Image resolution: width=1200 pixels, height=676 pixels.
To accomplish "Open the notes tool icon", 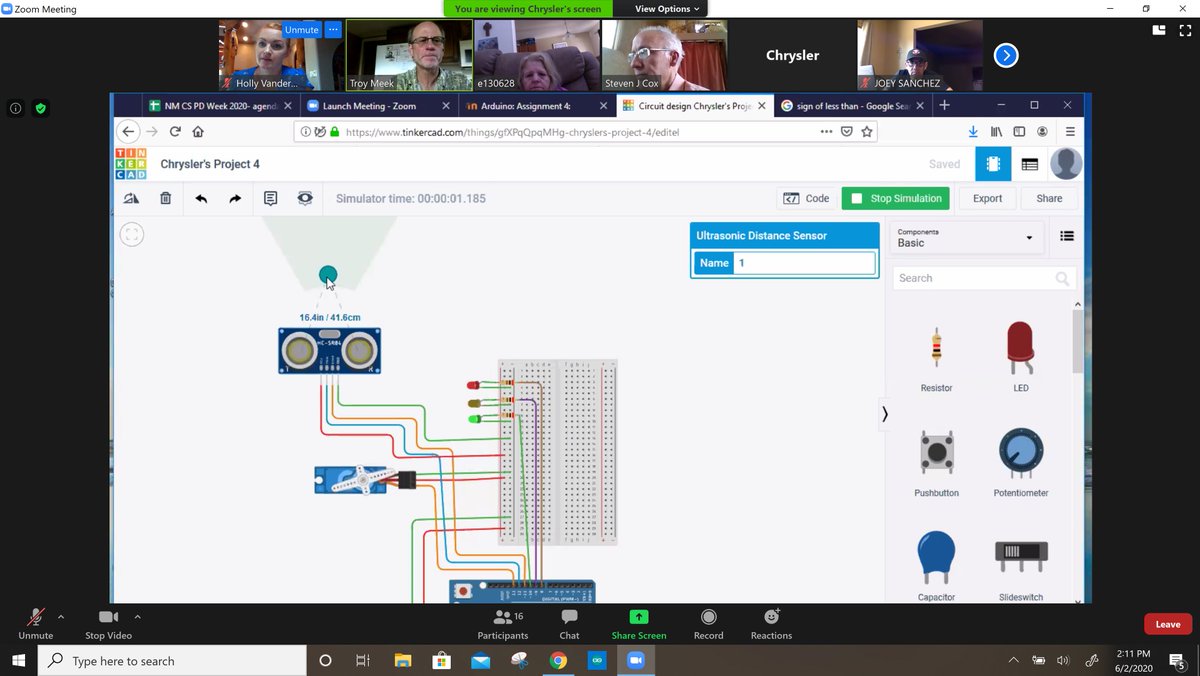I will [271, 199].
